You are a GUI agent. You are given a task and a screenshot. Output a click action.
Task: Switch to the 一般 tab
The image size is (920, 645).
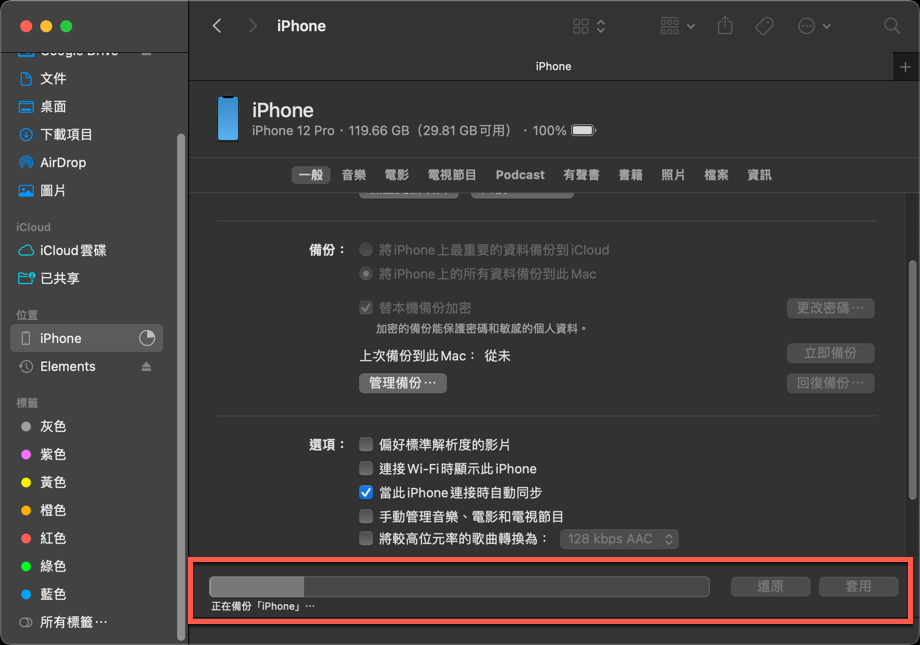point(311,175)
